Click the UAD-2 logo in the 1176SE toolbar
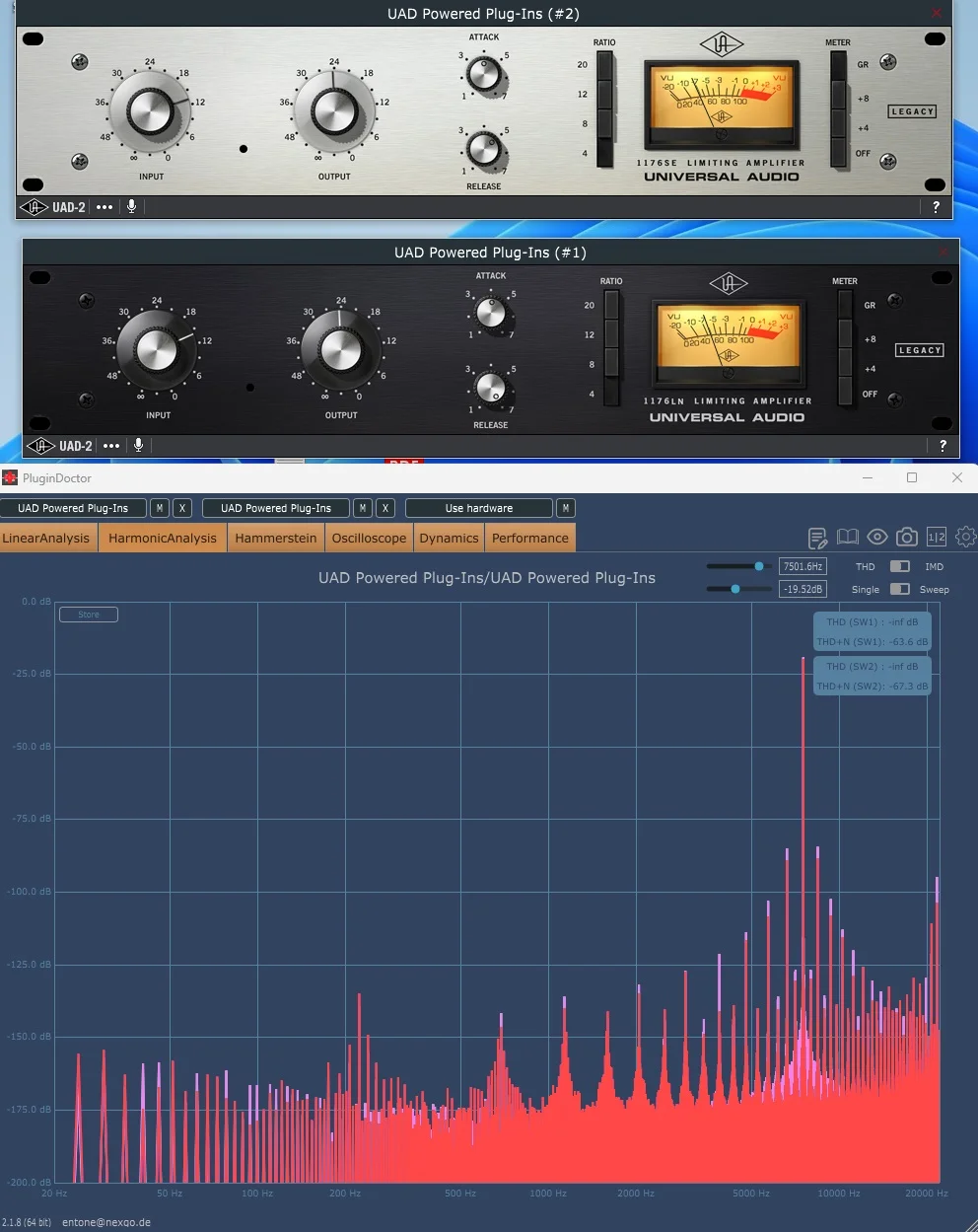Screen dimensions: 978x1232 (54, 207)
